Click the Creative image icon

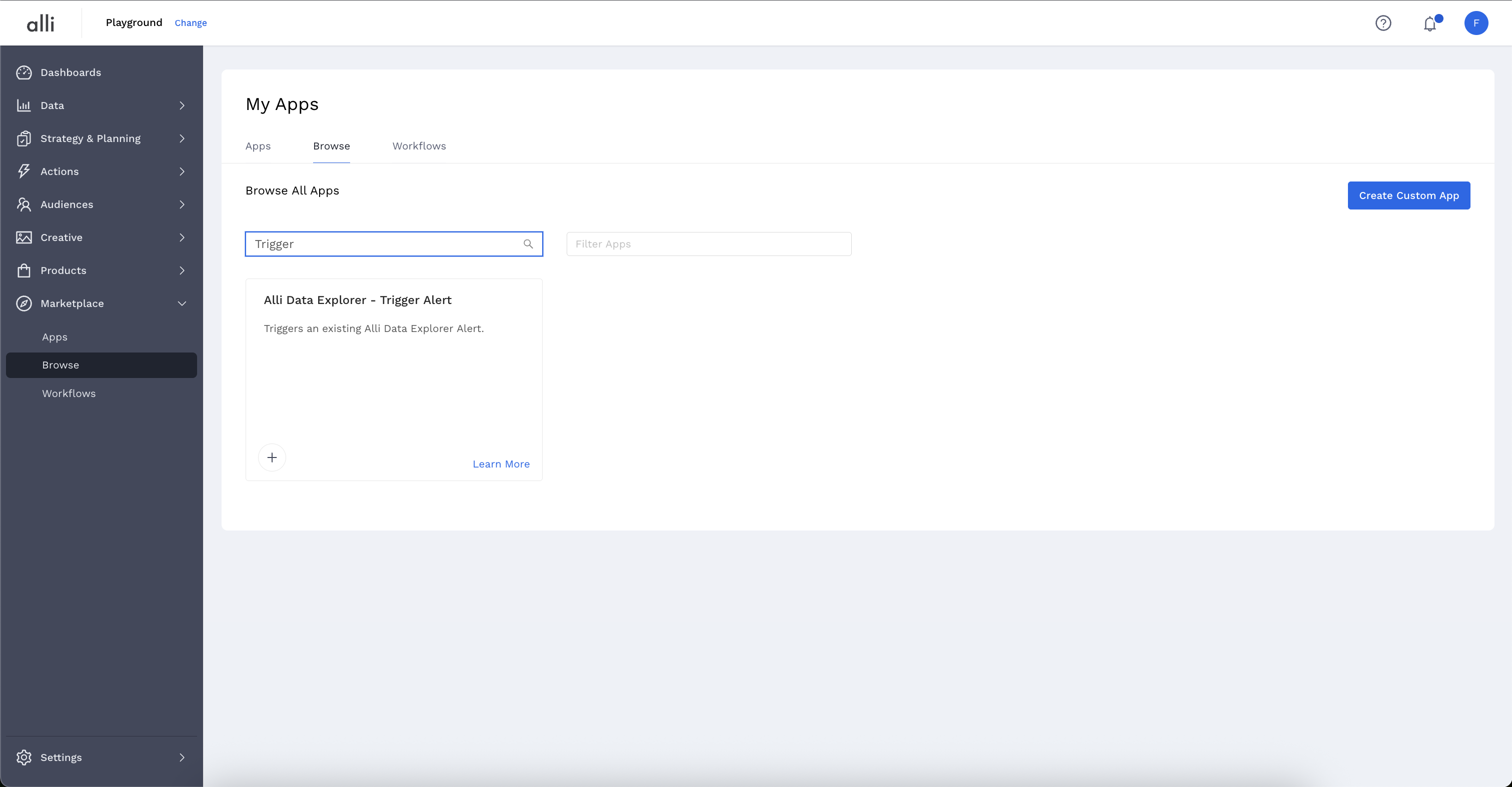(x=24, y=237)
